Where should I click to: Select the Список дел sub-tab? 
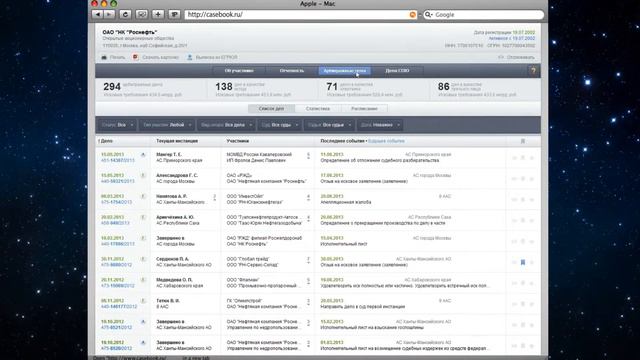[x=271, y=109]
